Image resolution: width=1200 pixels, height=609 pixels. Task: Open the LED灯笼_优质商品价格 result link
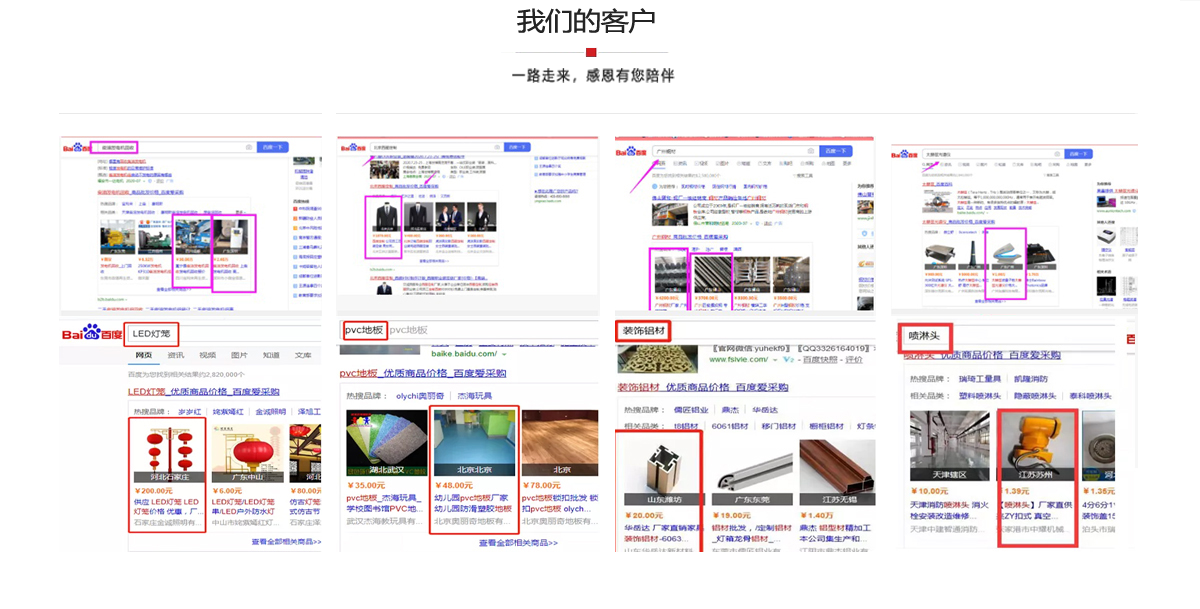(203, 392)
